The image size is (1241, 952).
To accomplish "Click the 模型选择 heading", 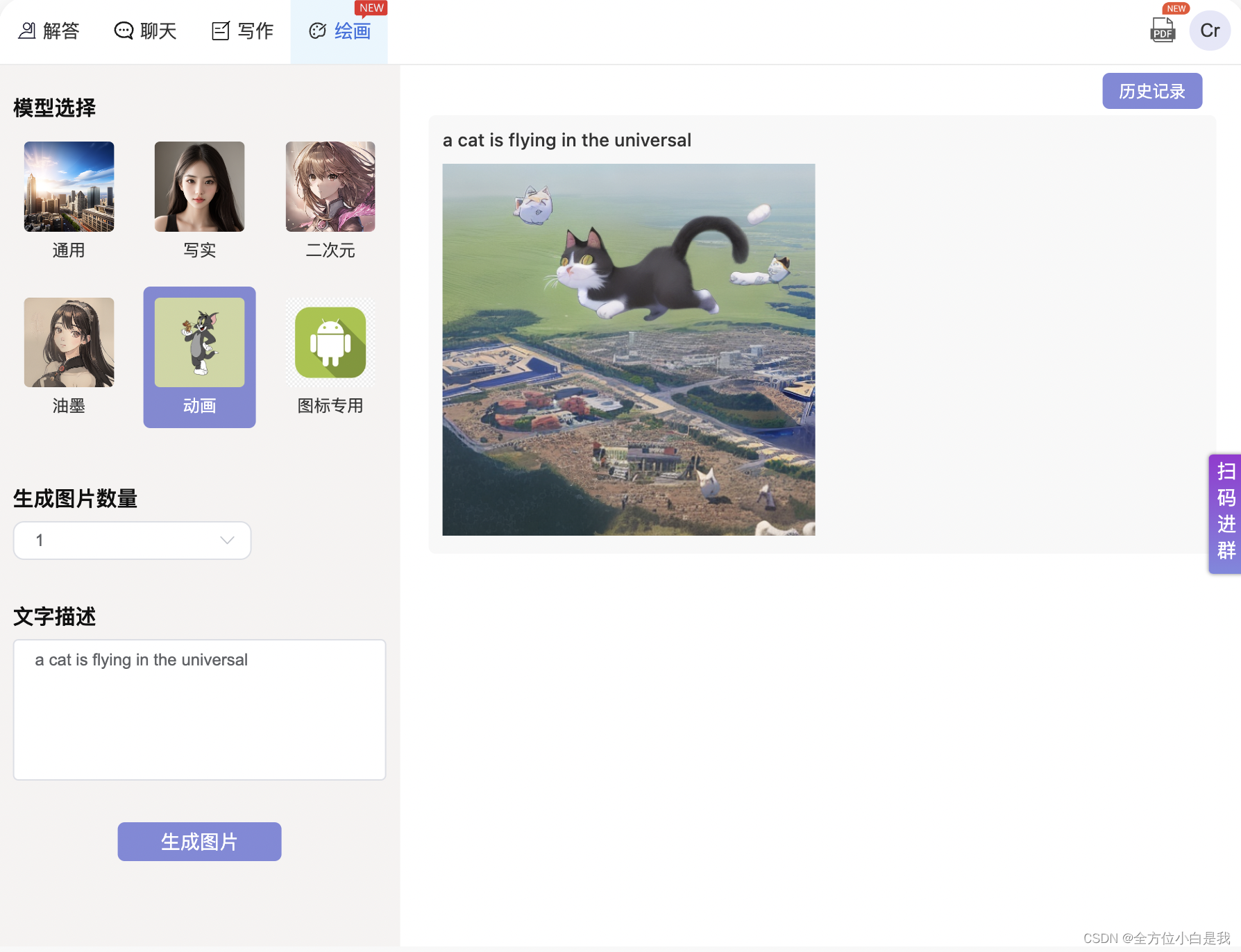I will (x=54, y=108).
